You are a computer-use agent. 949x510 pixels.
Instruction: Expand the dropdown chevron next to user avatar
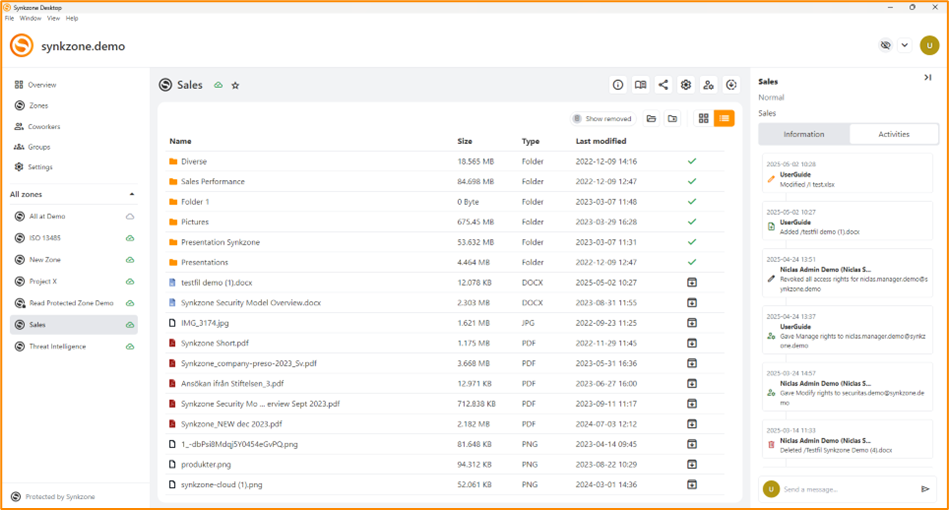point(904,45)
